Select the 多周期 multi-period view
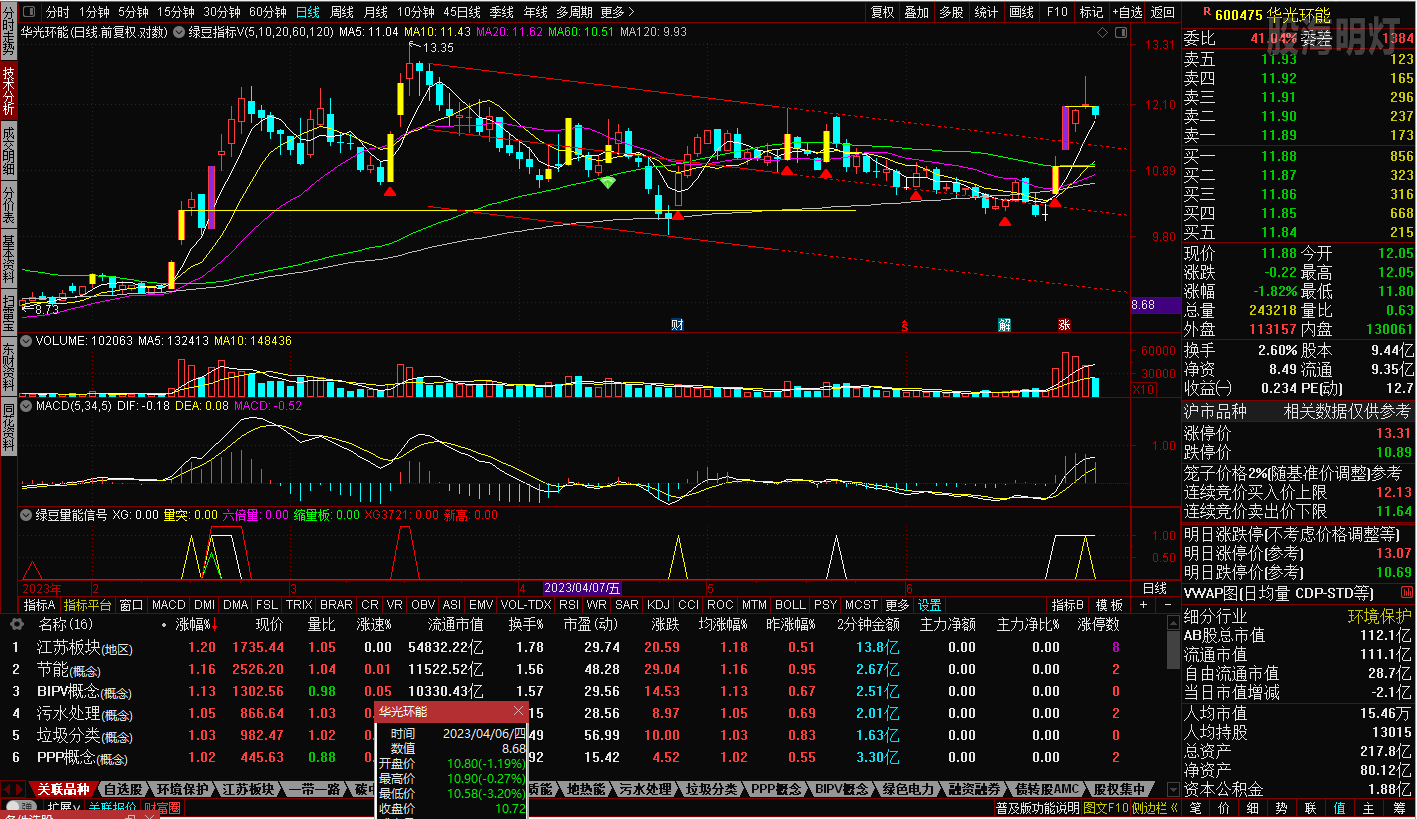 pos(574,13)
